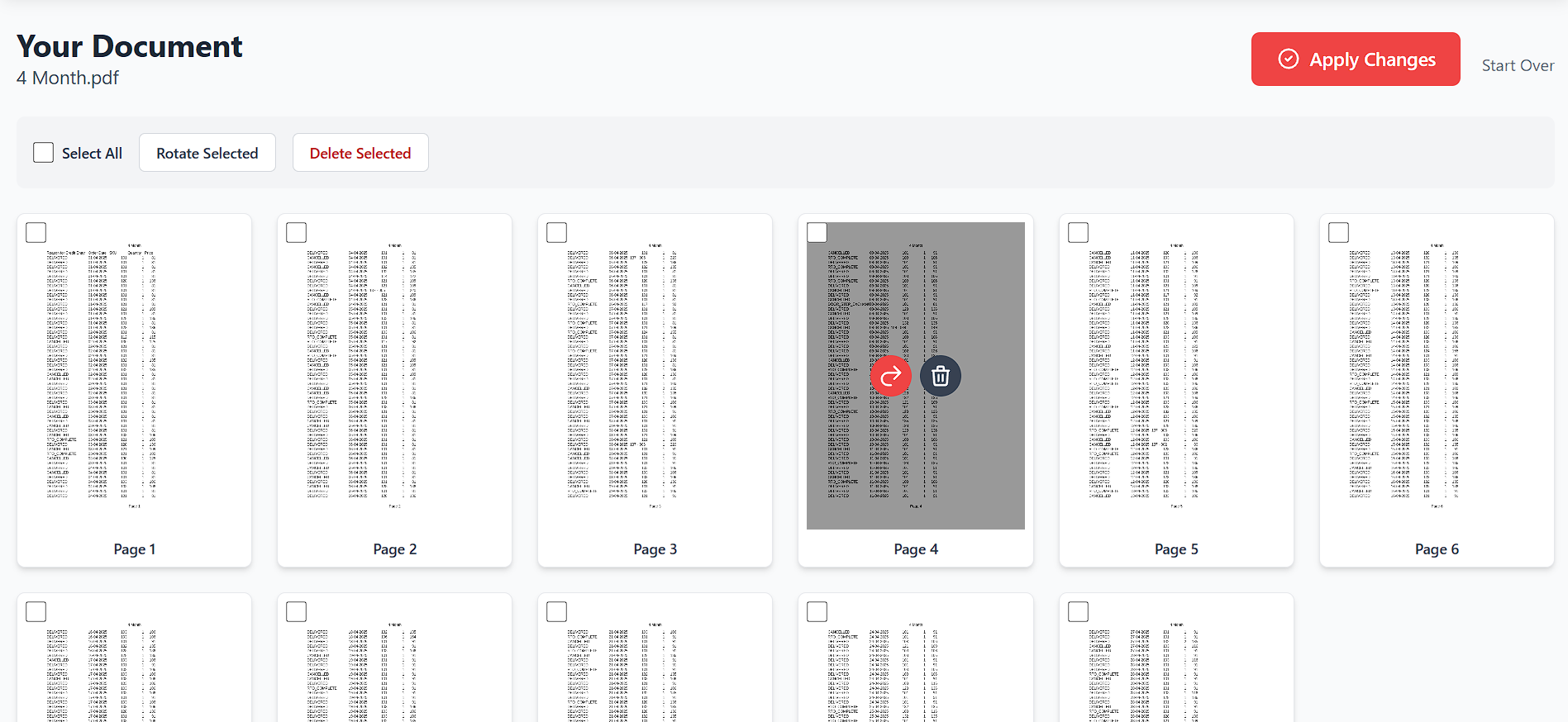Select the Page 3 thumbnail
The height and width of the screenshot is (722, 1568).
pos(655,376)
